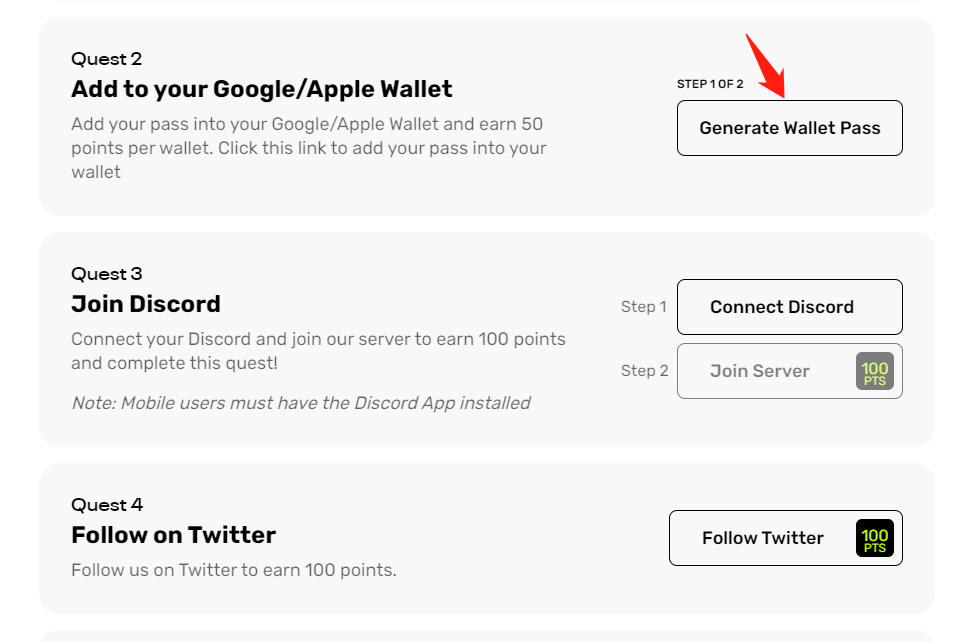The width and height of the screenshot is (966, 642).
Task: Click the wallet pass quest description text
Action: (309, 148)
